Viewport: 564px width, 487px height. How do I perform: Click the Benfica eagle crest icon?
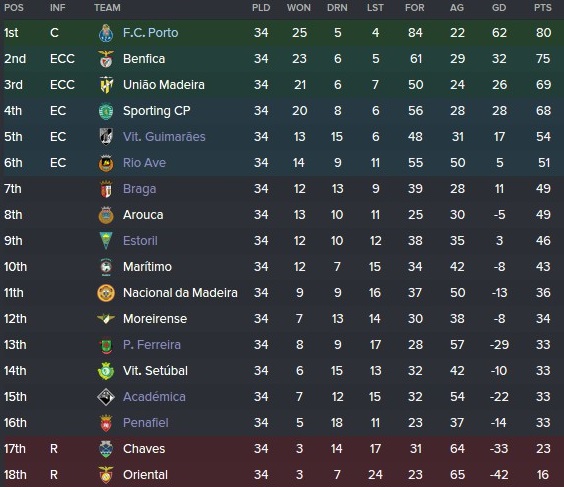106,59
